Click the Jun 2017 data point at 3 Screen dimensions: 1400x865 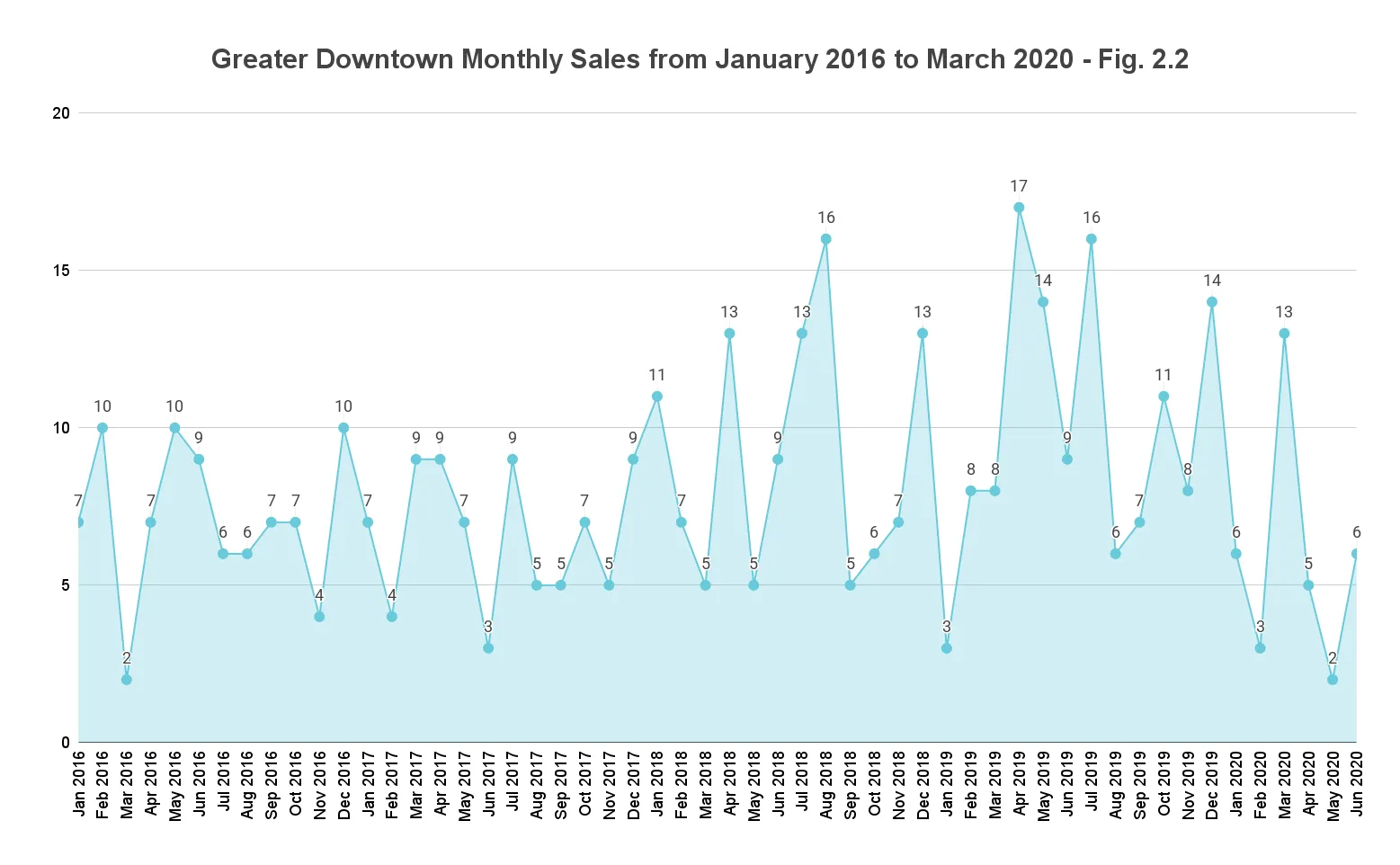pyautogui.click(x=488, y=648)
